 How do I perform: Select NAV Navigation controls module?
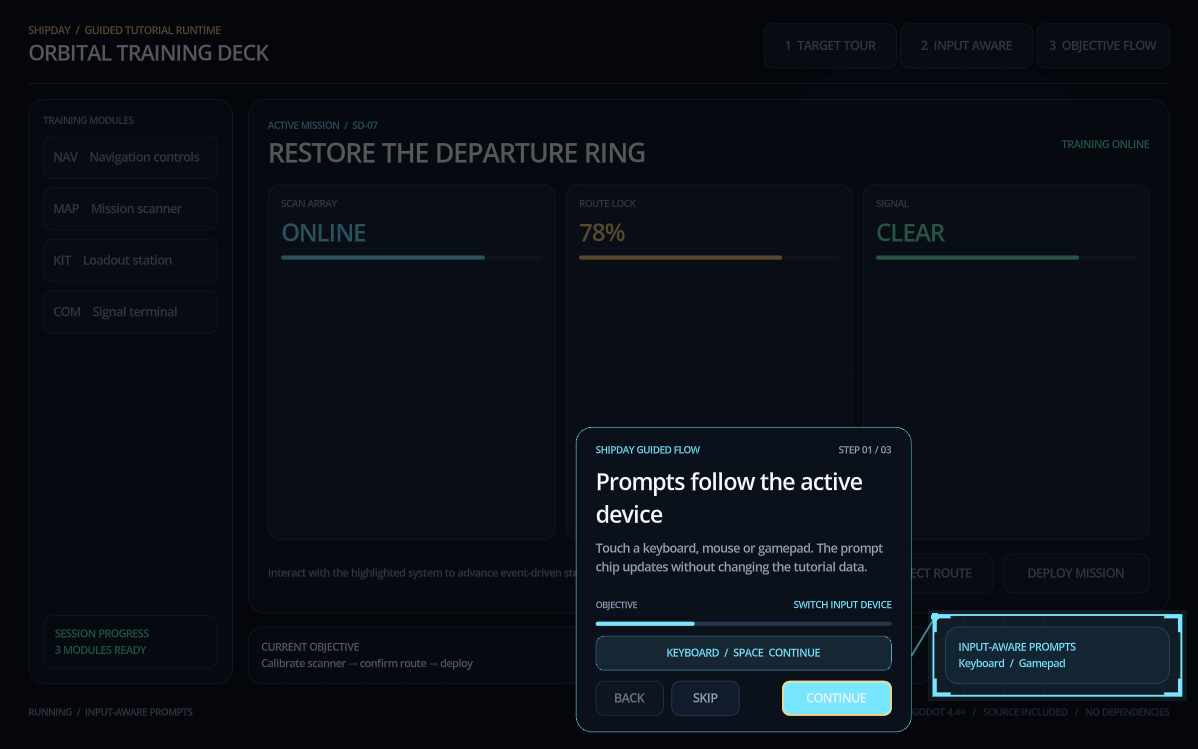[131, 157]
